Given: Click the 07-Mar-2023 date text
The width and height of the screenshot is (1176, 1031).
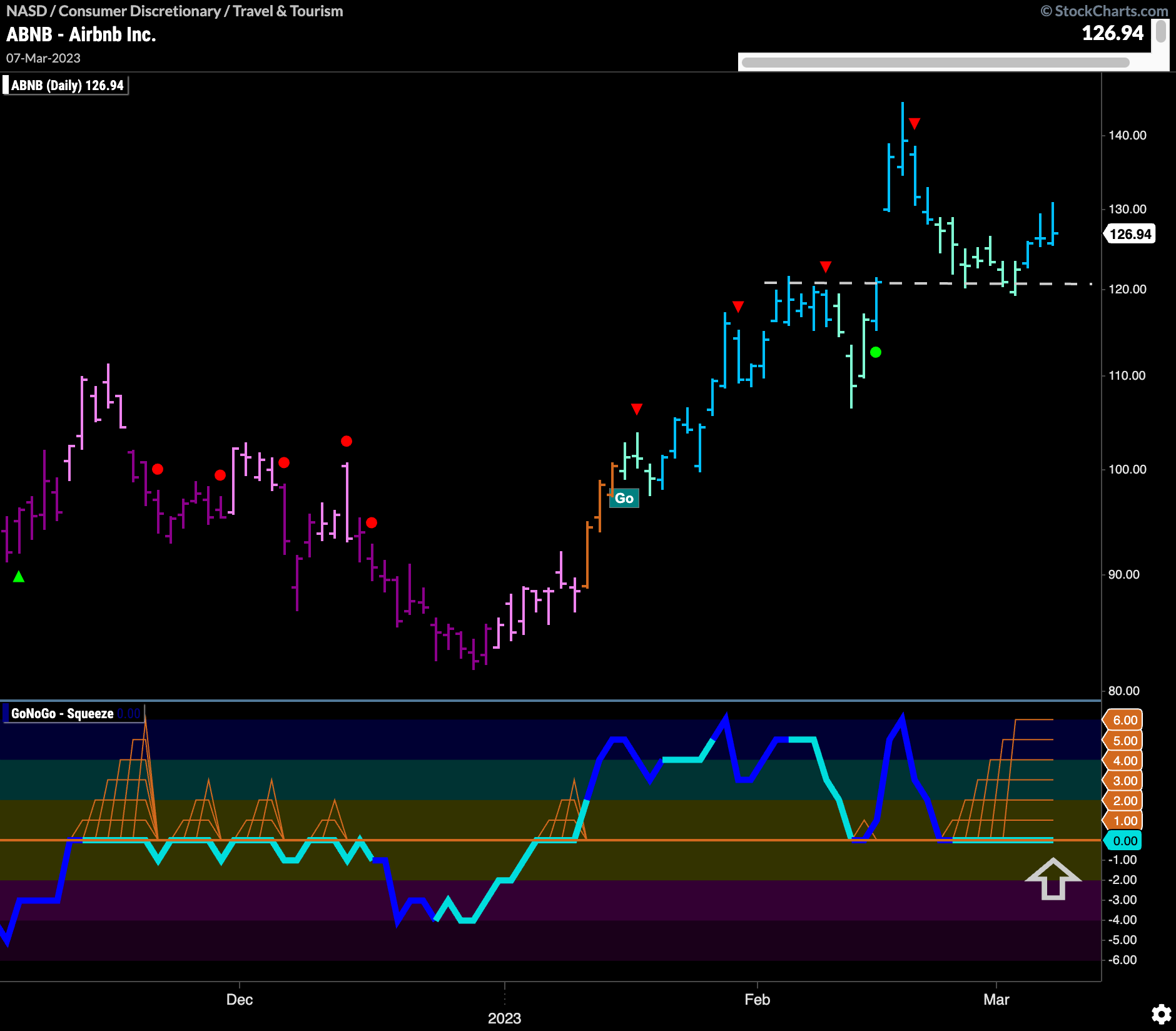Looking at the screenshot, I should [43, 58].
